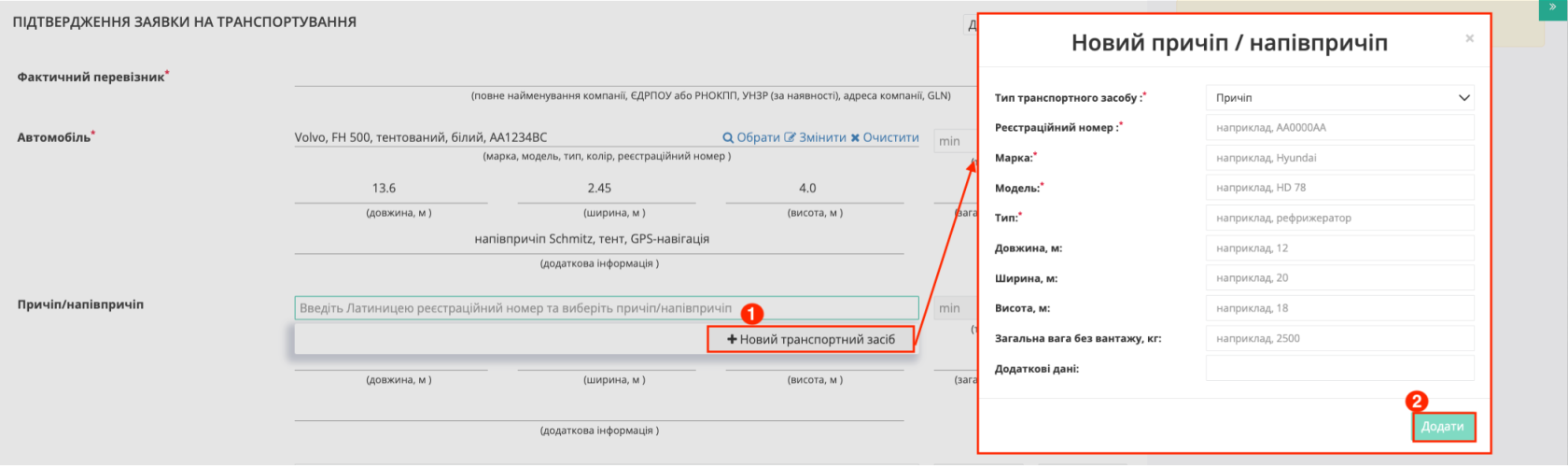1568x466 pixels.
Task: Click Новий транспортний засіб button
Action: tap(810, 340)
